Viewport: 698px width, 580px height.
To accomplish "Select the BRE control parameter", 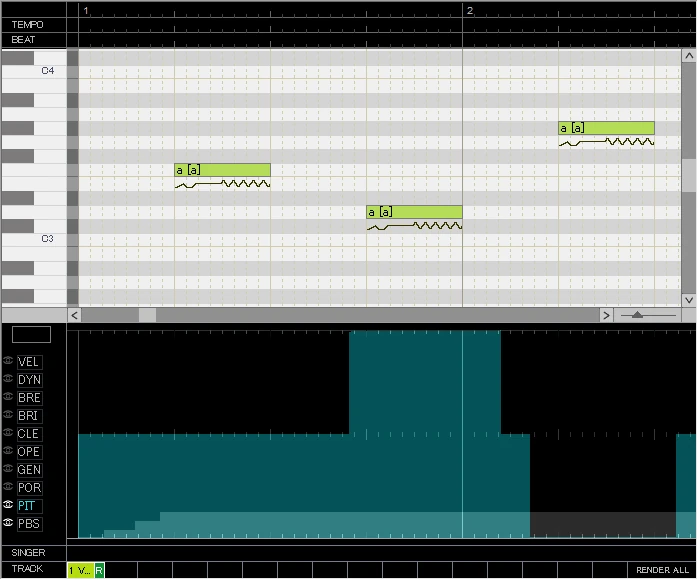I will point(29,397).
